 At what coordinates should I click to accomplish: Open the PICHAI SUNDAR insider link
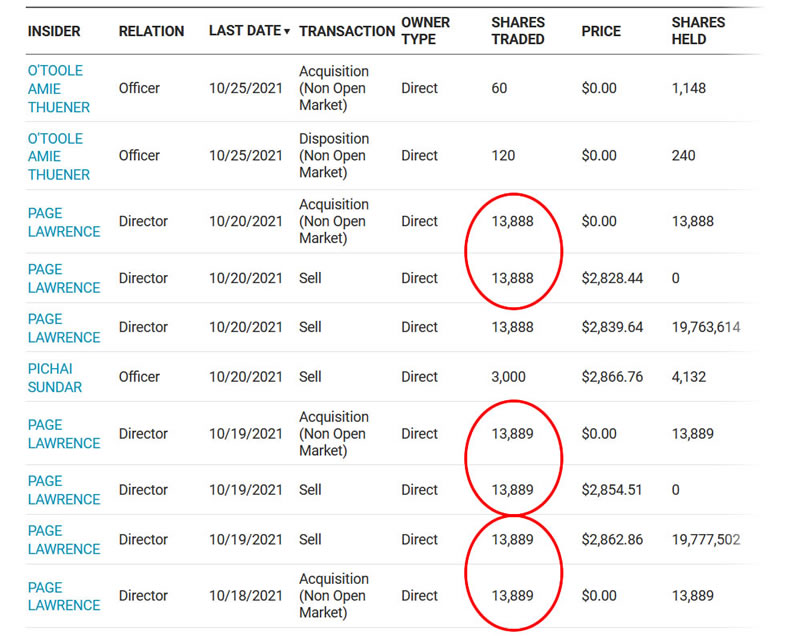(54, 377)
